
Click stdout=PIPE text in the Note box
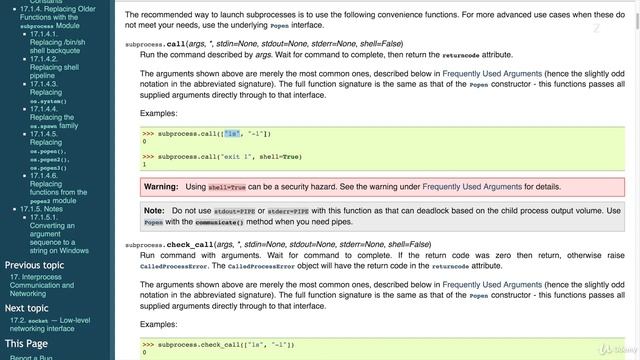point(235,211)
